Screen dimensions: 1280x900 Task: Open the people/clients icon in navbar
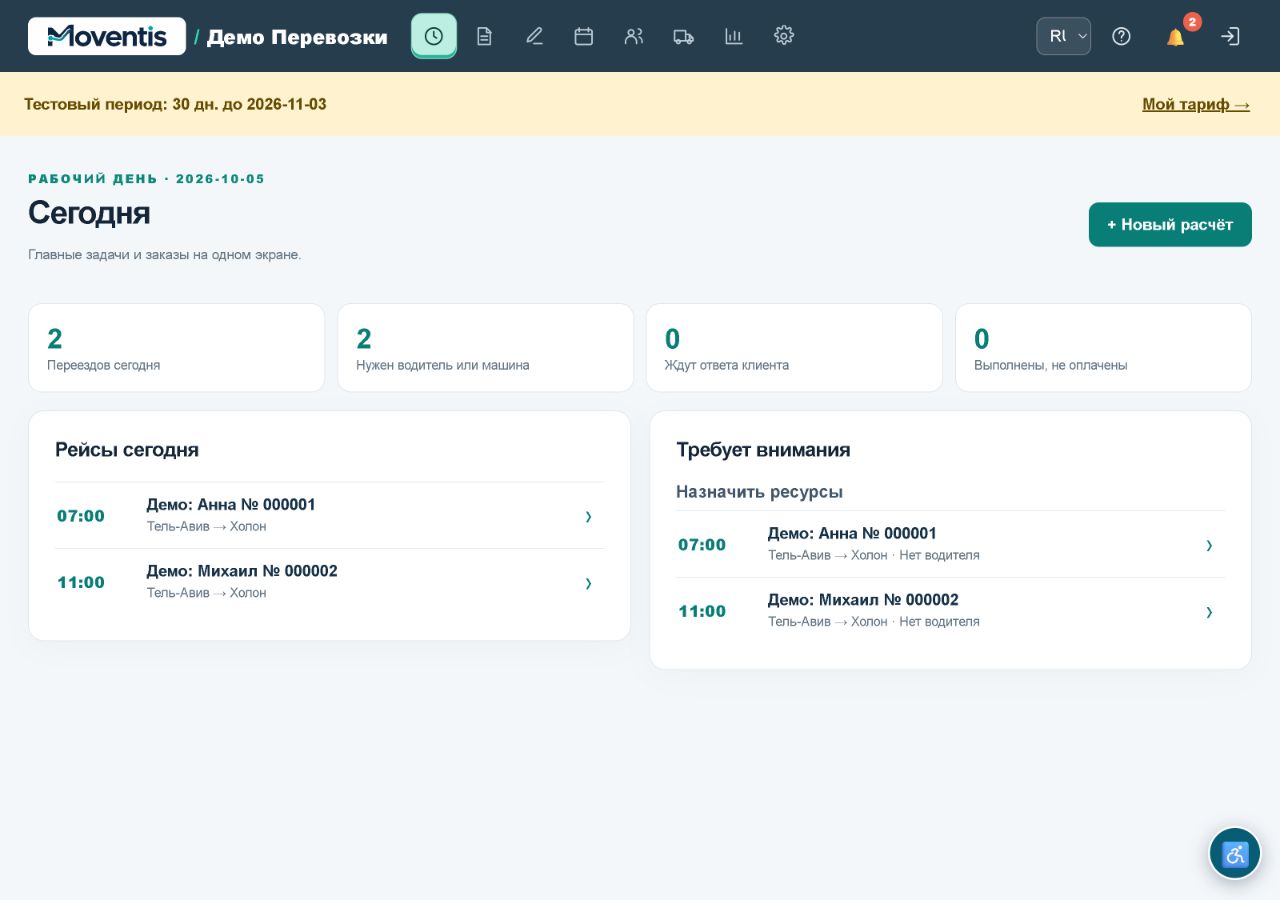pyautogui.click(x=634, y=36)
